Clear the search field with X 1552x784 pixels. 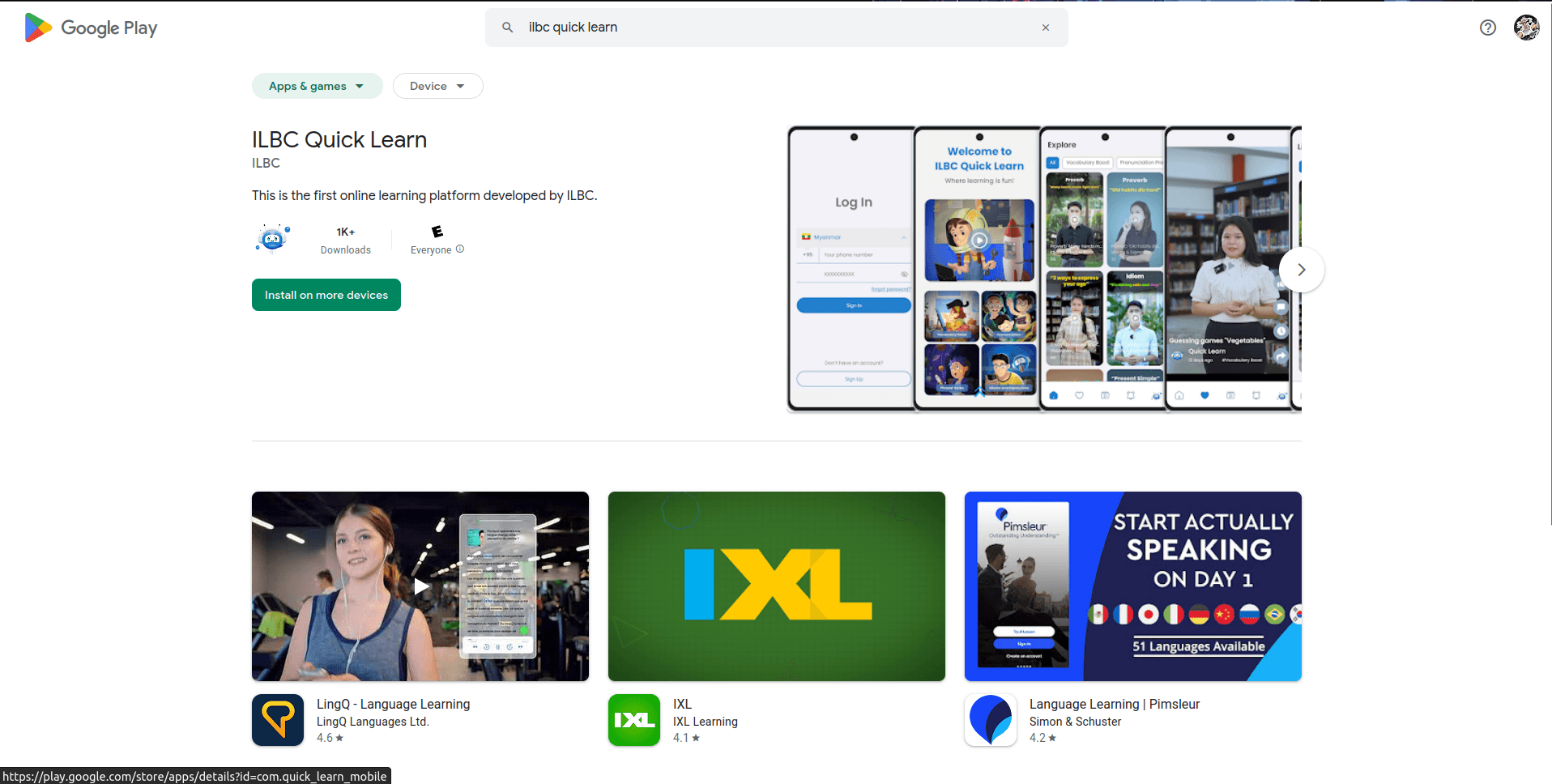(1046, 28)
